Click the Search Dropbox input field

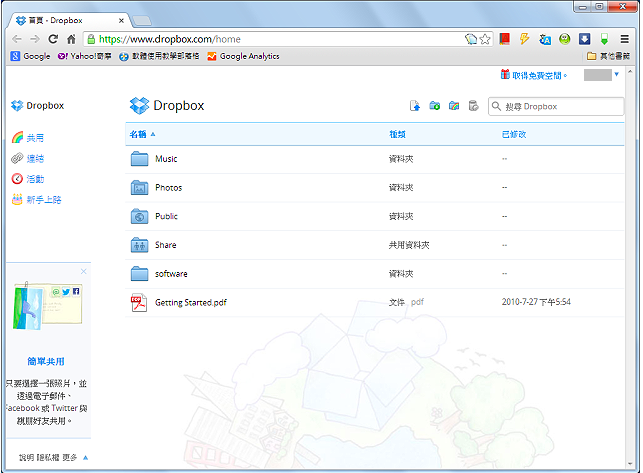556,106
